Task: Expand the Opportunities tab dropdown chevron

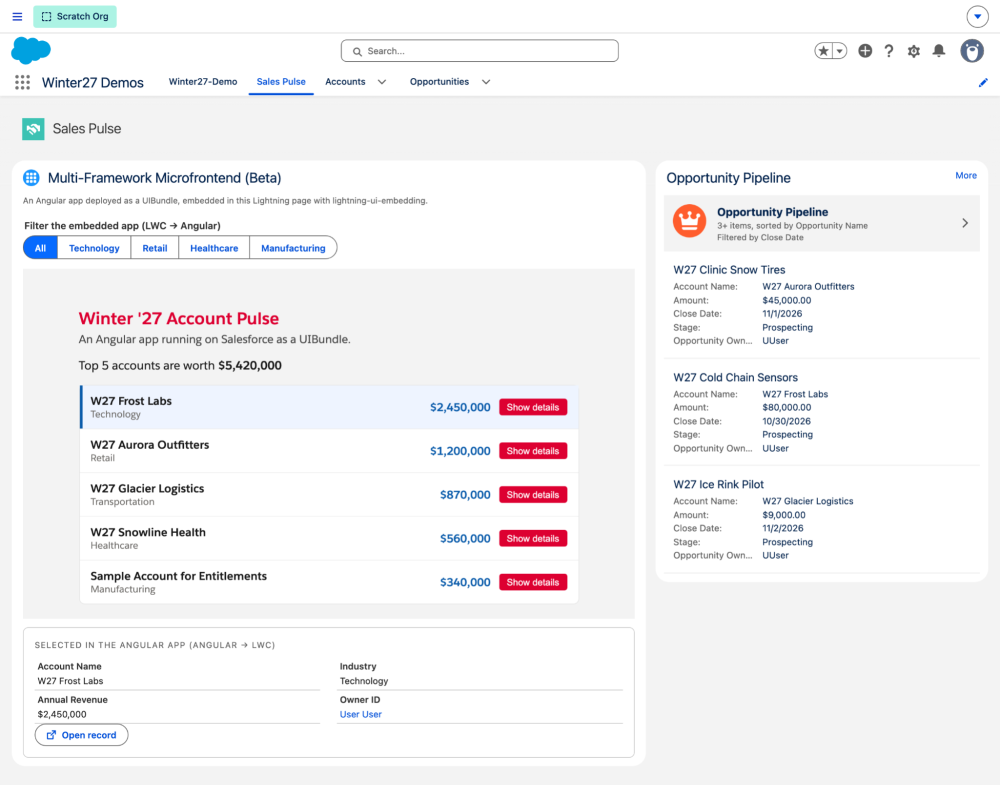Action: coord(486,82)
